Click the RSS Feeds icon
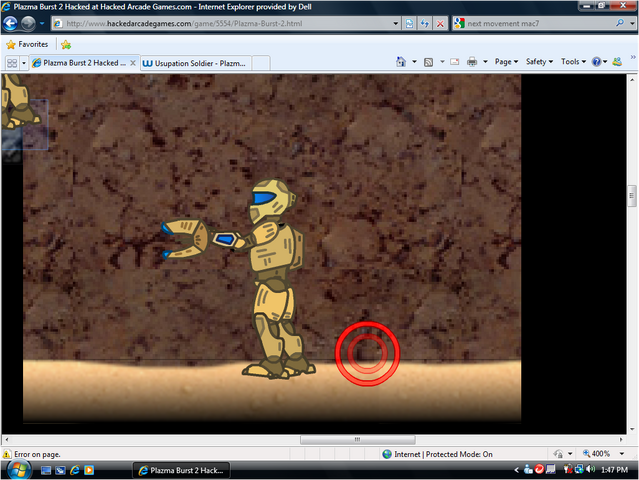The image size is (639, 480). pyautogui.click(x=428, y=62)
